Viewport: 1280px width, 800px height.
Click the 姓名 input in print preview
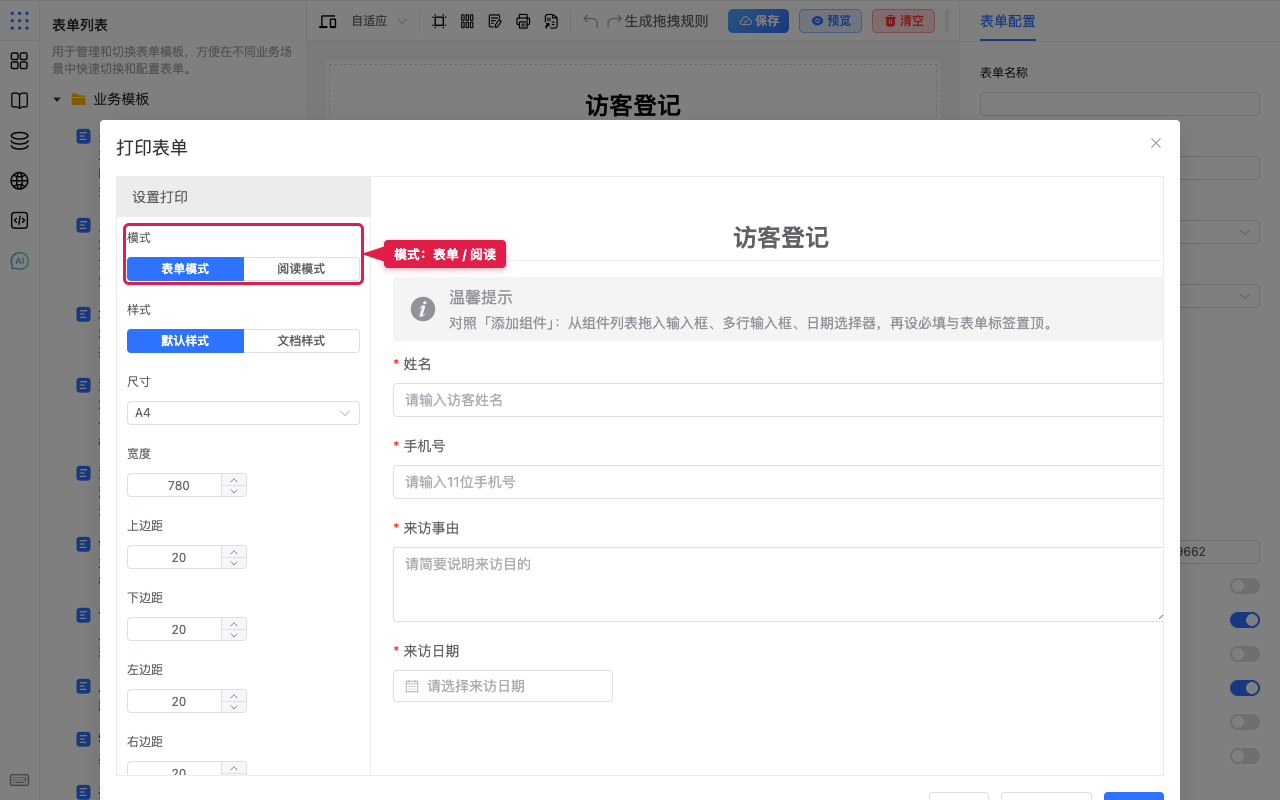point(778,400)
